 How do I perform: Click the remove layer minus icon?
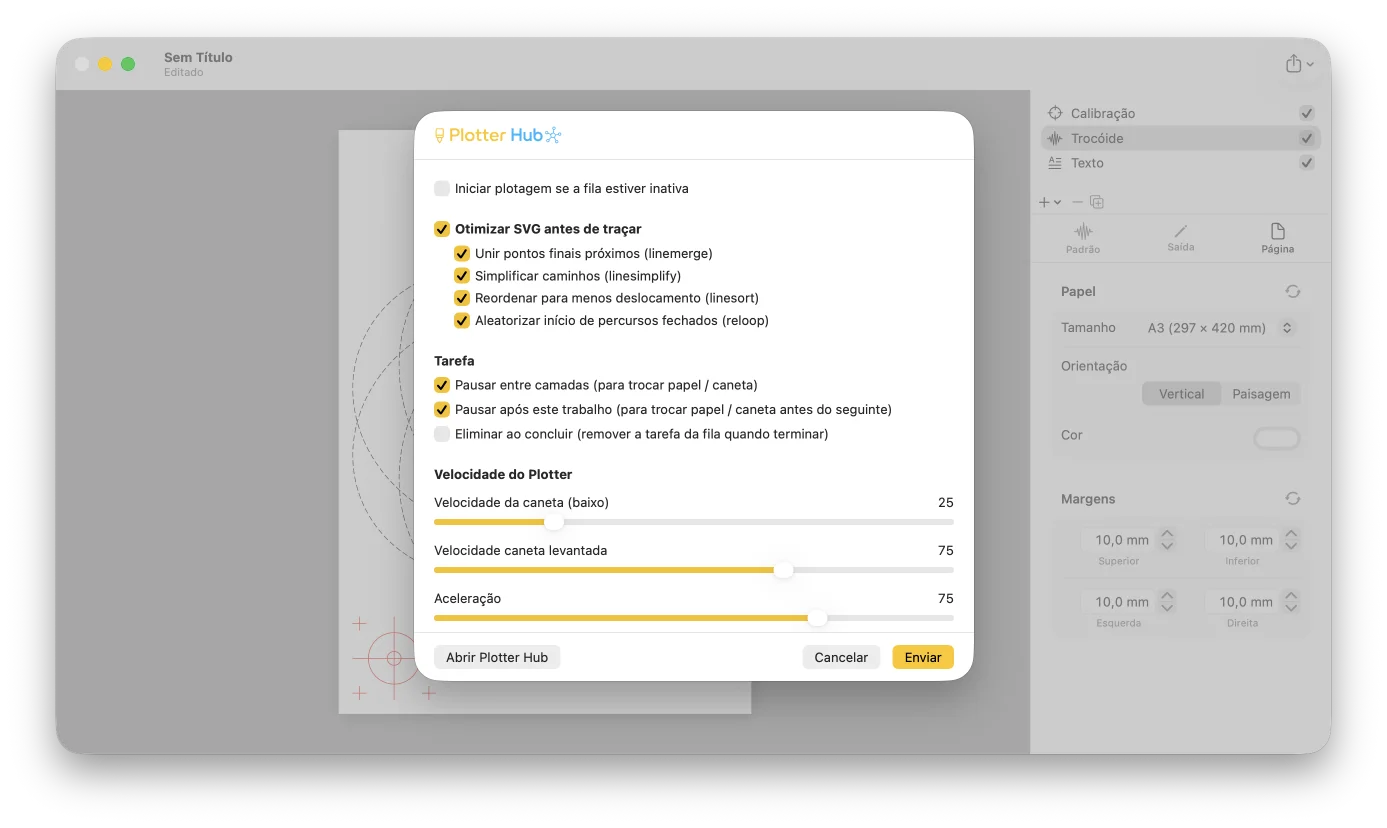[x=1077, y=202]
